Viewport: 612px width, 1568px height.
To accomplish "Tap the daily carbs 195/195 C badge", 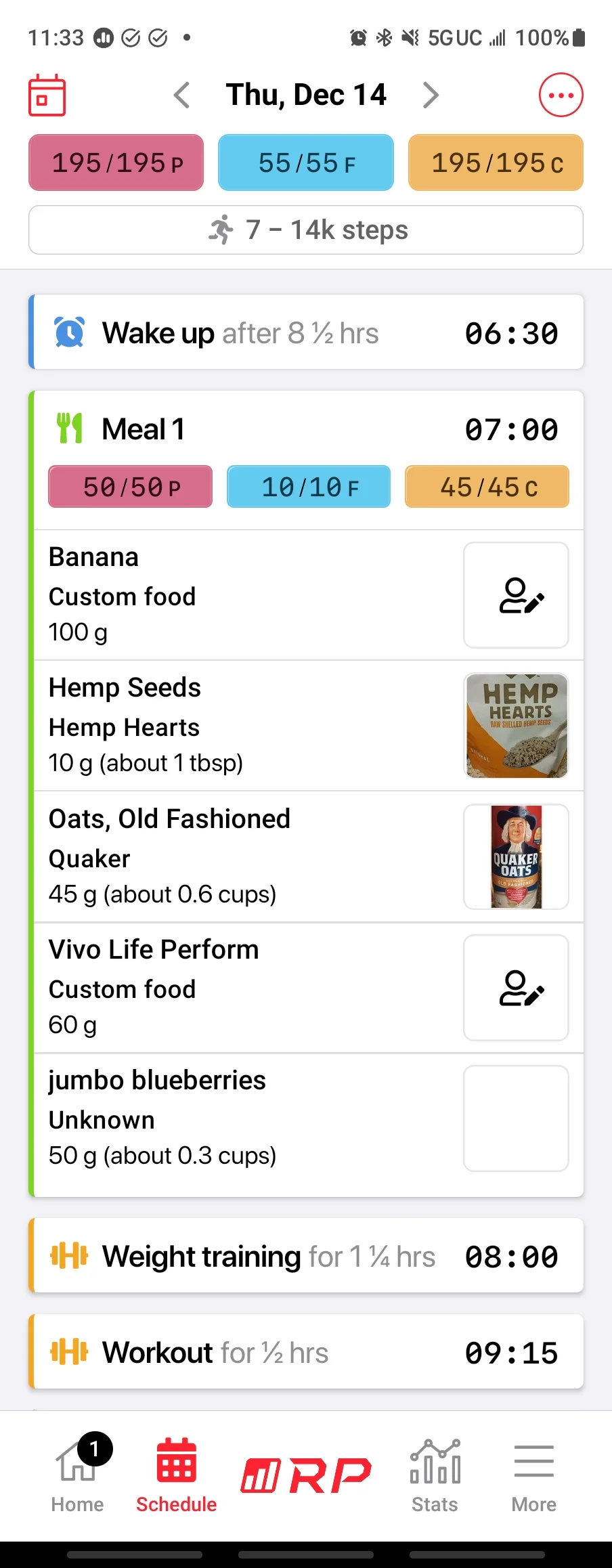I will pos(496,162).
